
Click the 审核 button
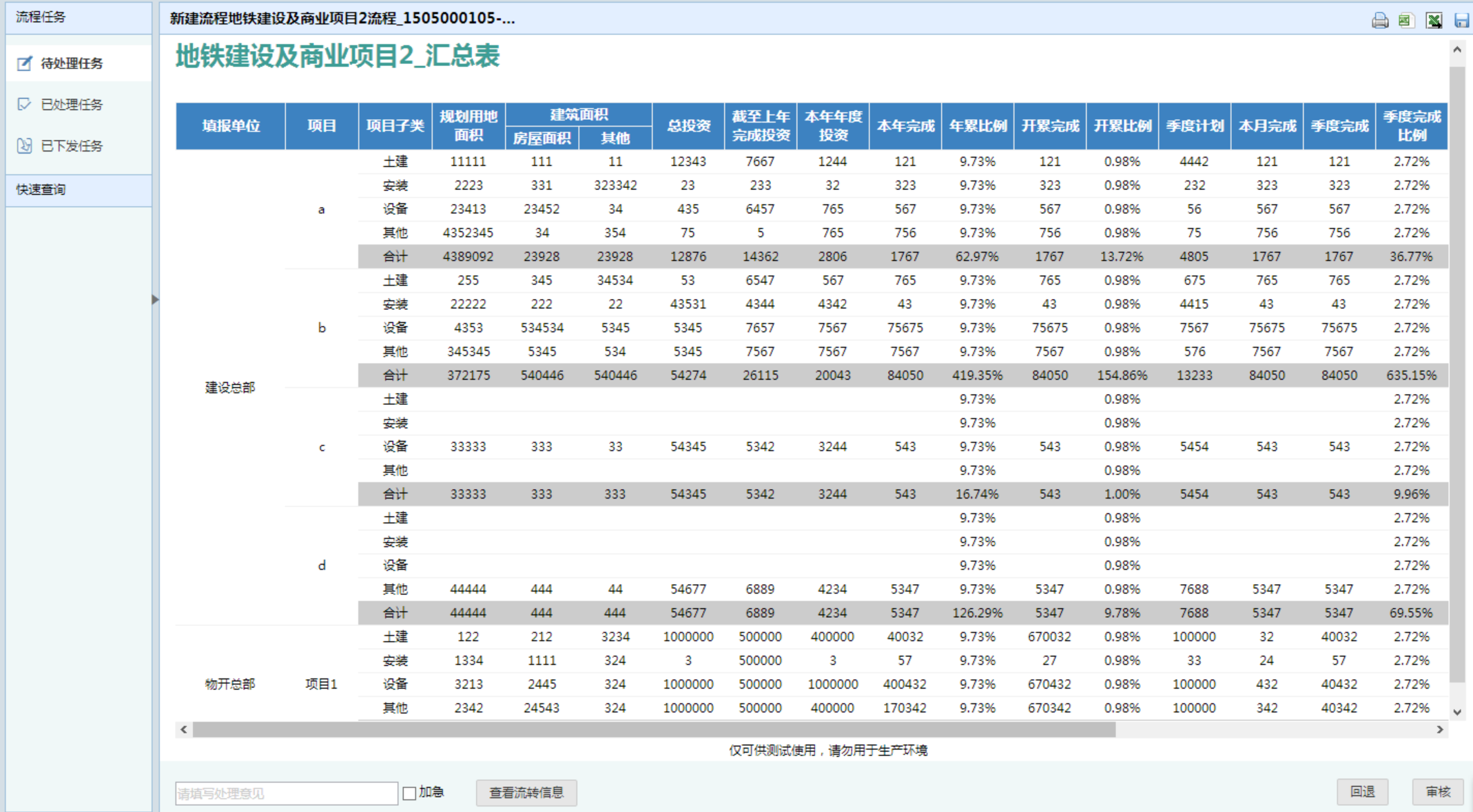[x=1438, y=792]
